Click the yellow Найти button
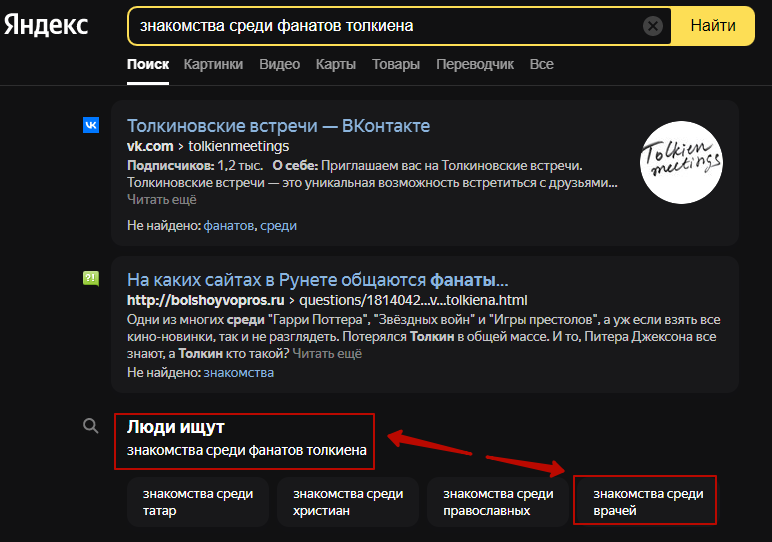This screenshot has height=542, width=772. click(x=712, y=26)
